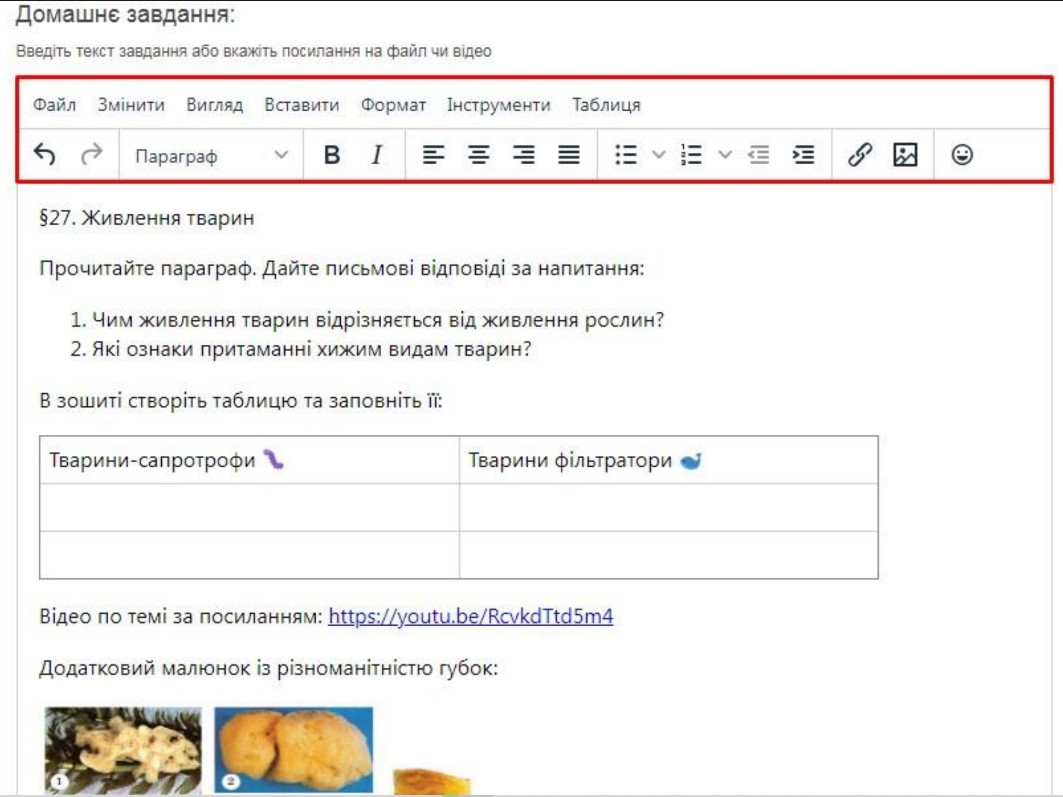This screenshot has height=797, width=1063.
Task: Click the bottom-left empty table cell
Action: pyautogui.click(x=249, y=555)
